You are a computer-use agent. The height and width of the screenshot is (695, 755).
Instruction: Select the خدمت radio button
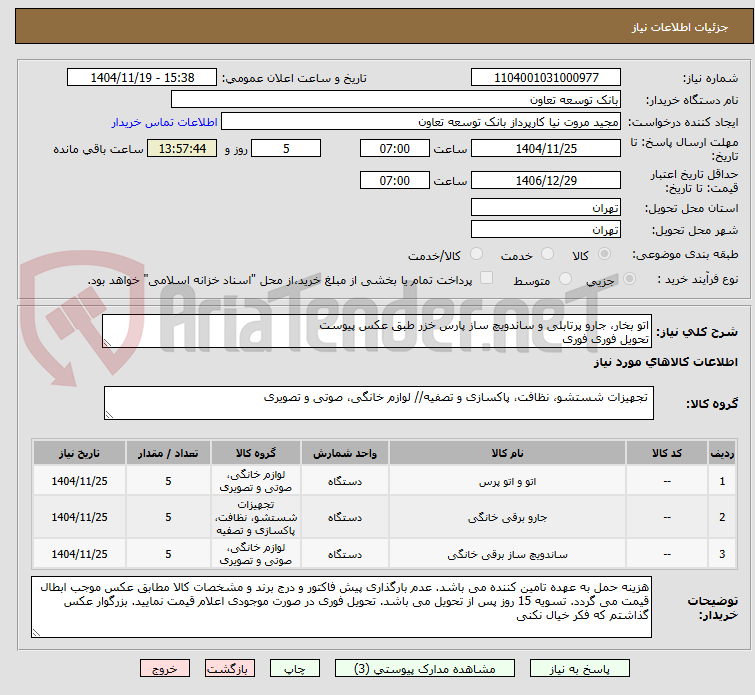point(547,253)
